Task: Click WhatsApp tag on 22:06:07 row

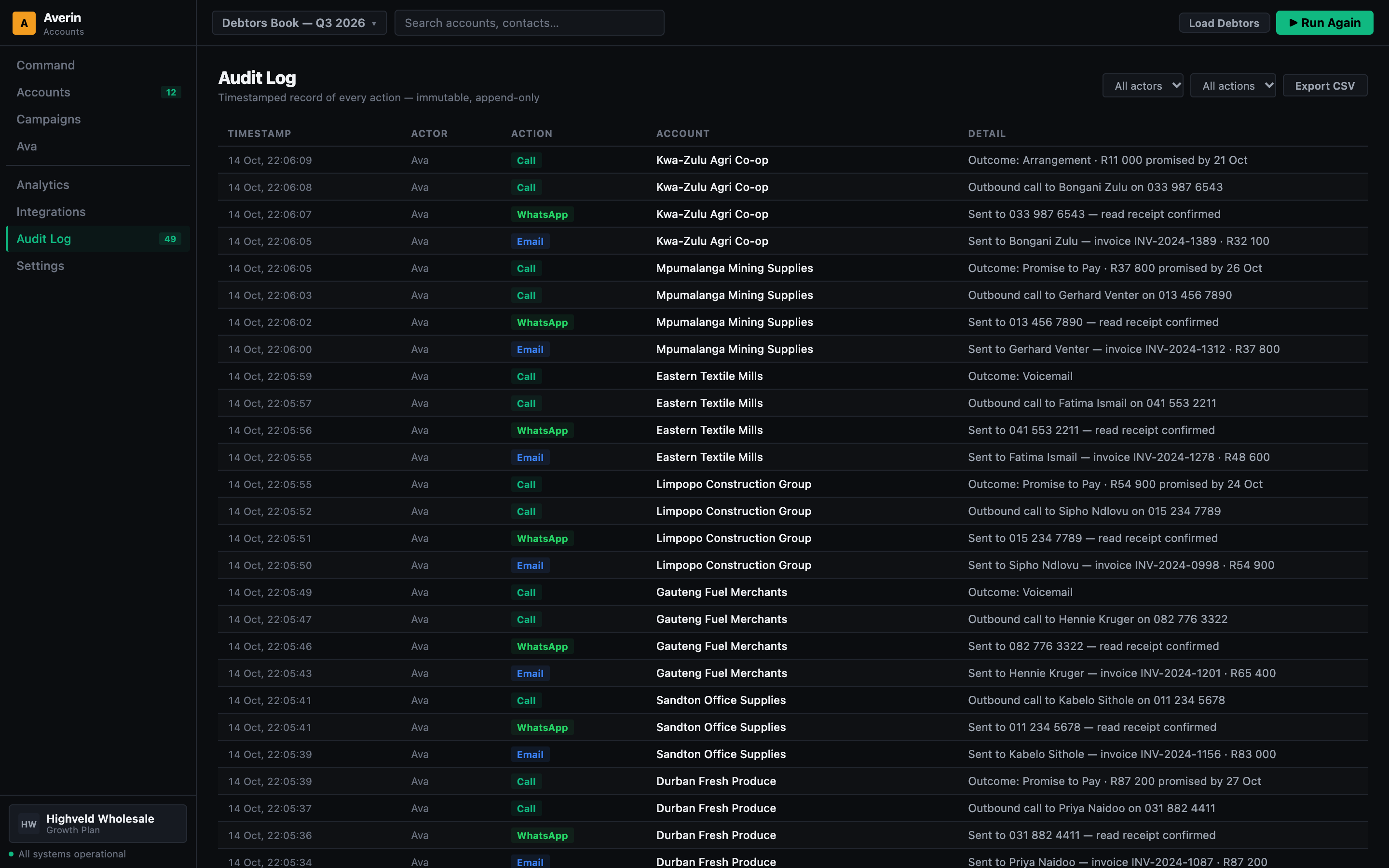Action: coord(542,215)
